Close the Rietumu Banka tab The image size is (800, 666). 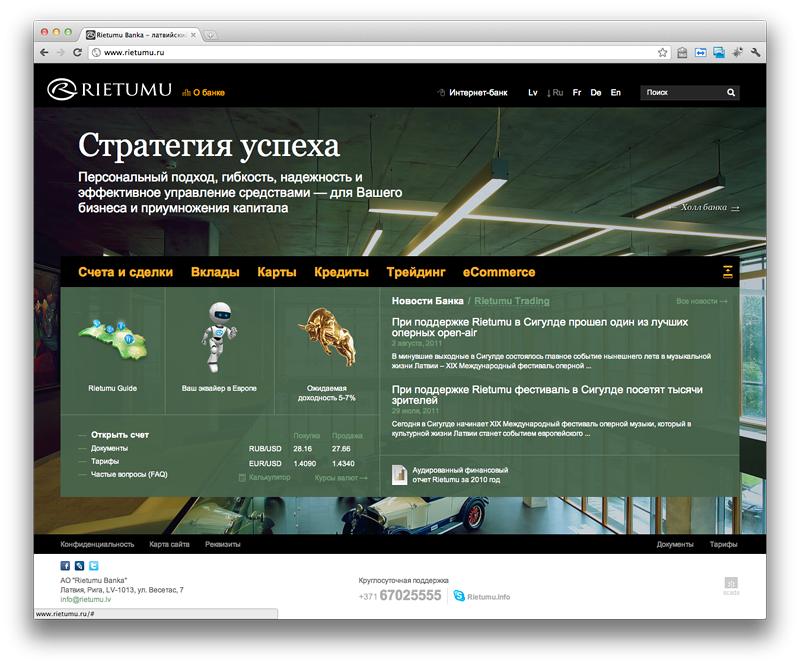click(x=193, y=35)
